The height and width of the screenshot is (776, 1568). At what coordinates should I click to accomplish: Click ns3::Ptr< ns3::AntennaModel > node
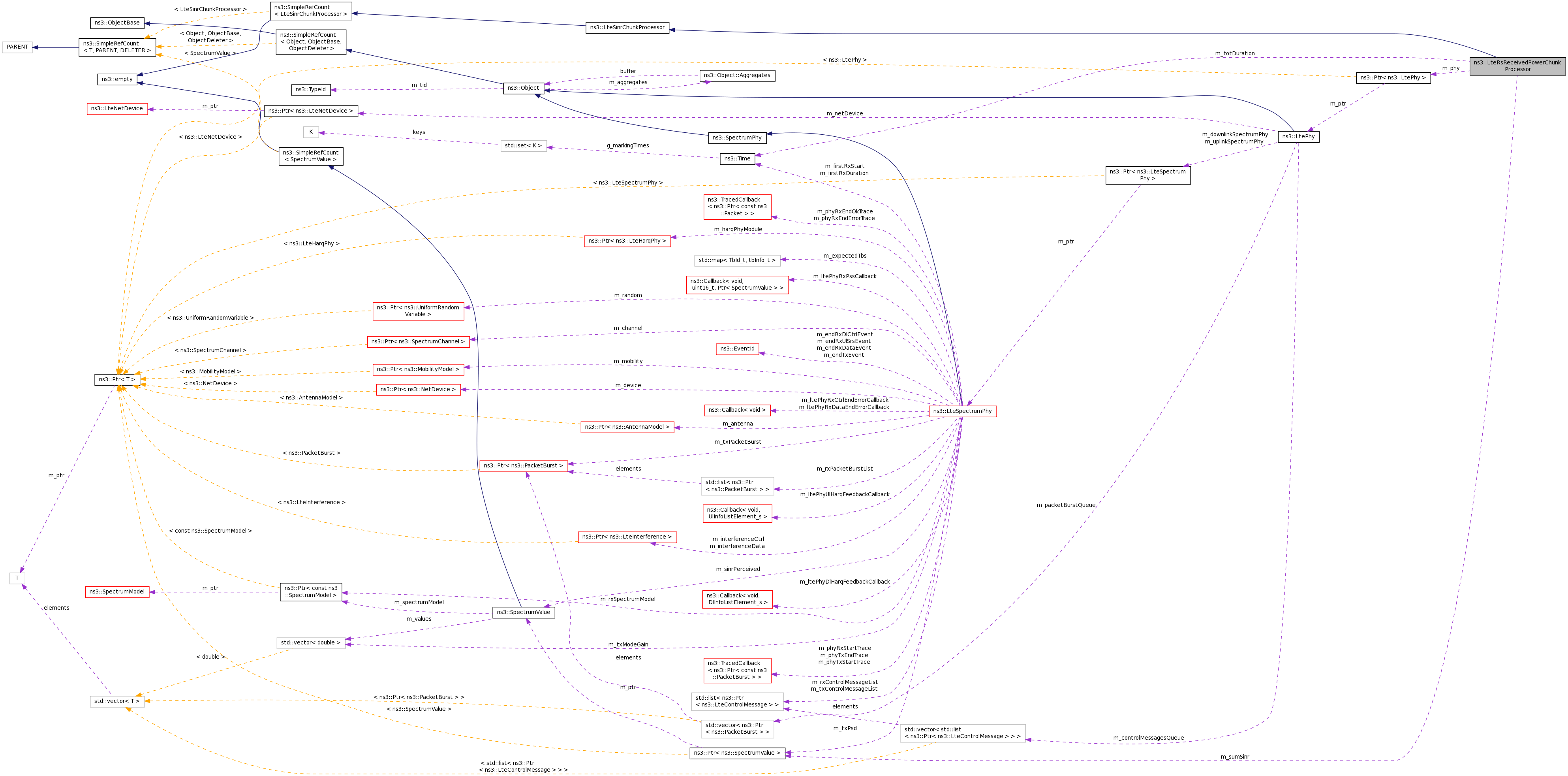(x=627, y=427)
